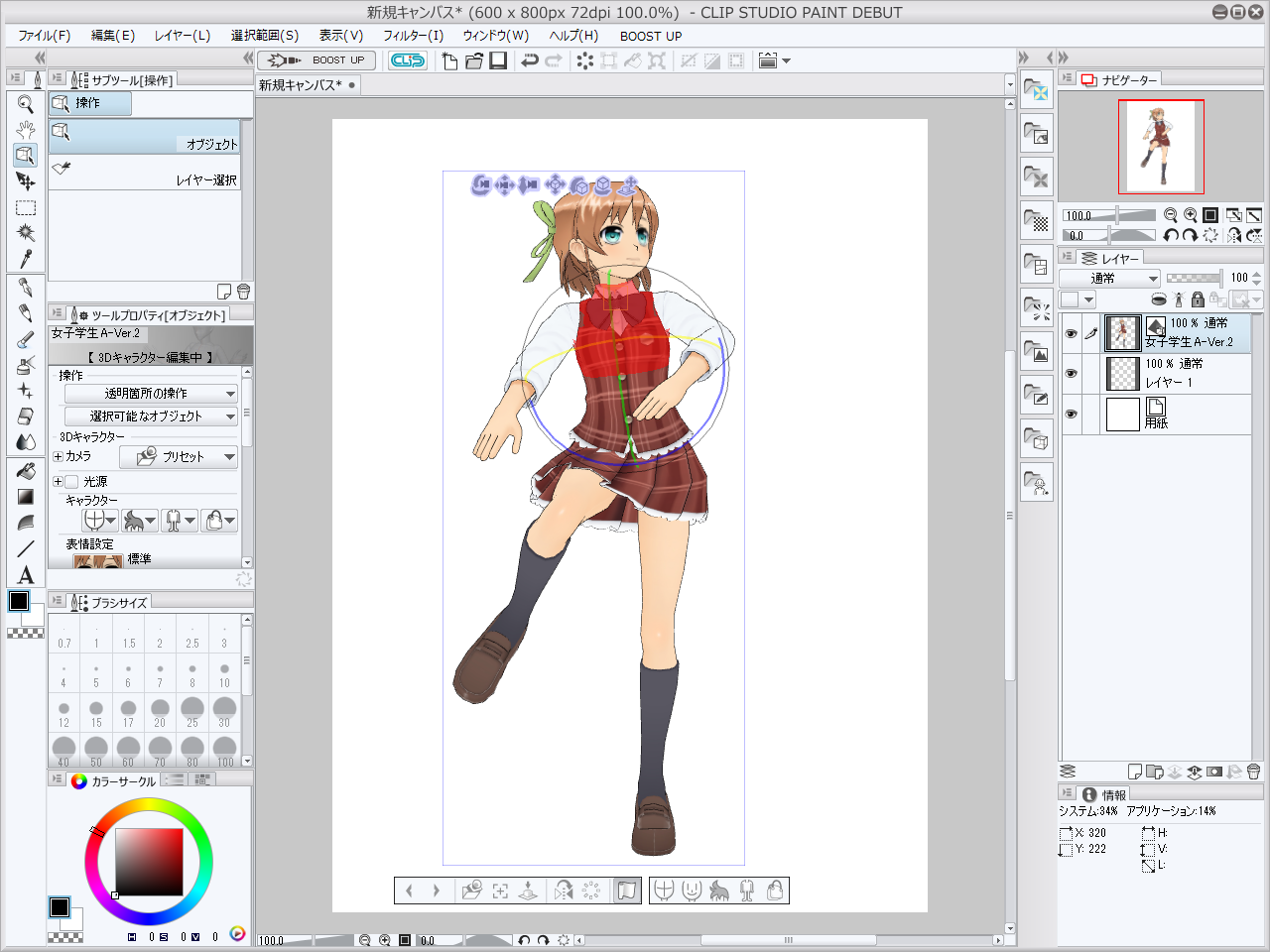Toggle lock on the selected layer
The height and width of the screenshot is (952, 1270).
[1197, 299]
